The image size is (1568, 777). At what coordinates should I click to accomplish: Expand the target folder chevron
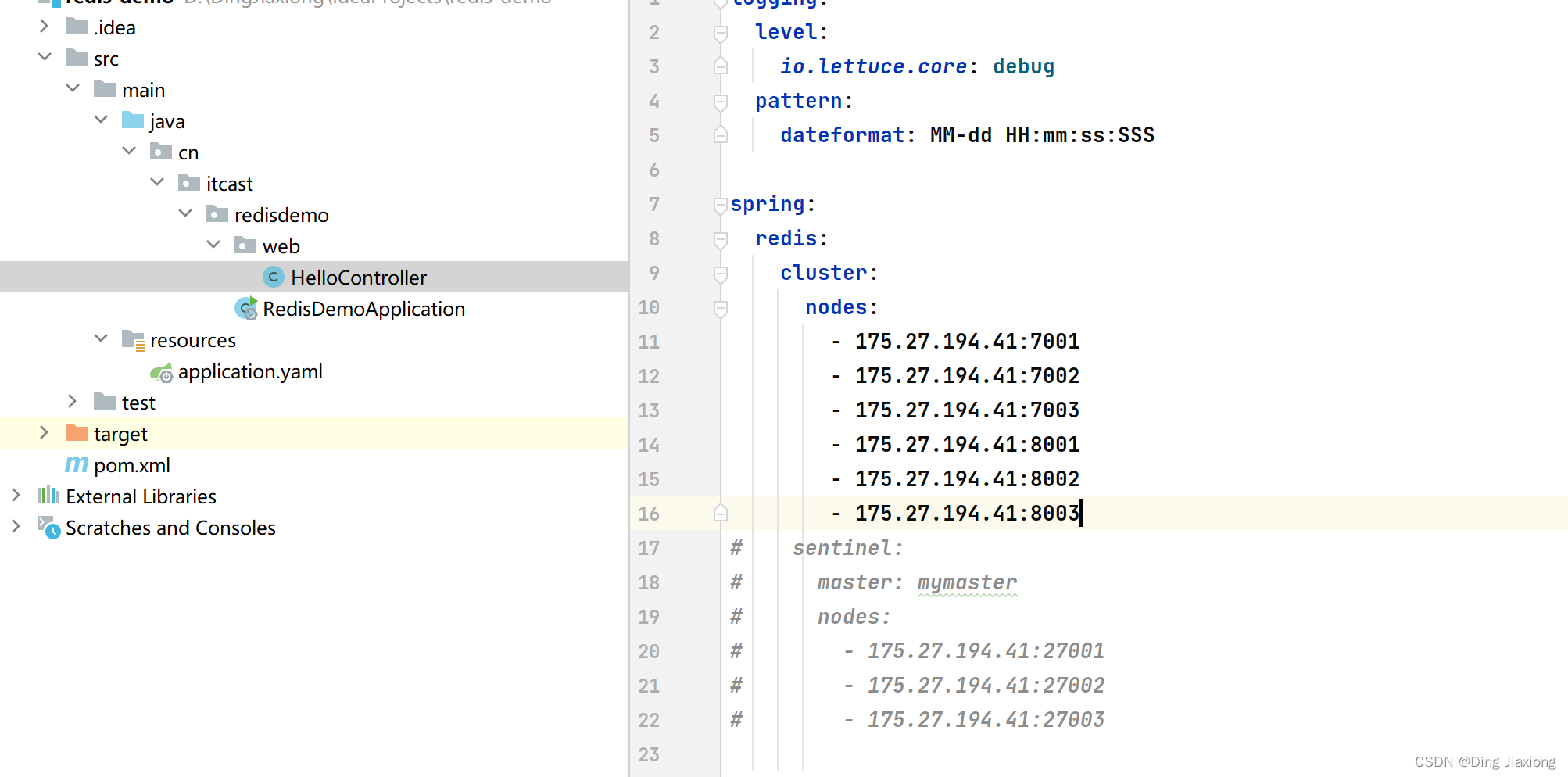45,433
